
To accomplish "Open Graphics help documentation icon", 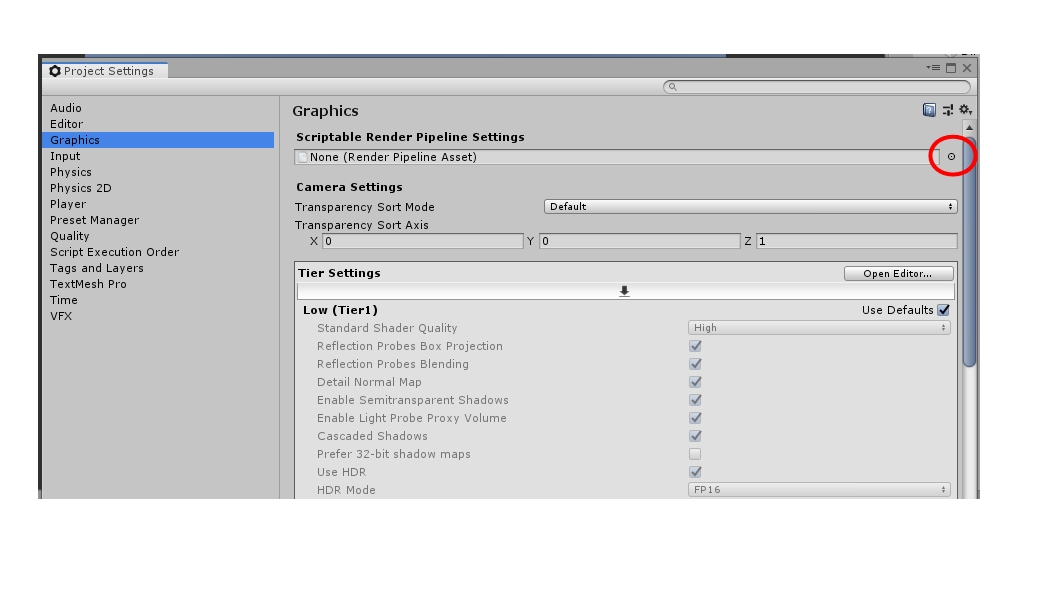I will pos(929,110).
